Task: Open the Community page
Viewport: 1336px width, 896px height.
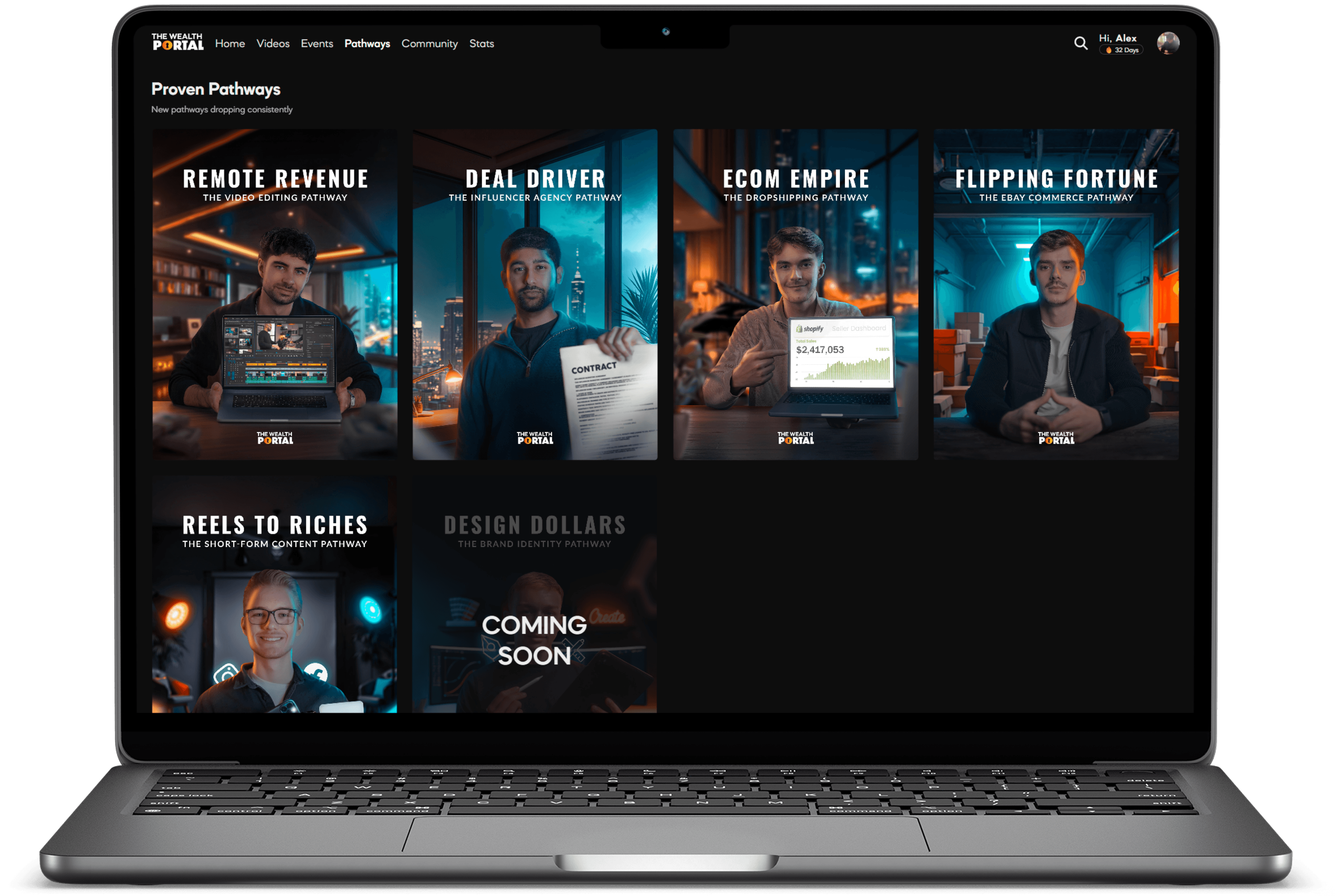Action: [429, 44]
